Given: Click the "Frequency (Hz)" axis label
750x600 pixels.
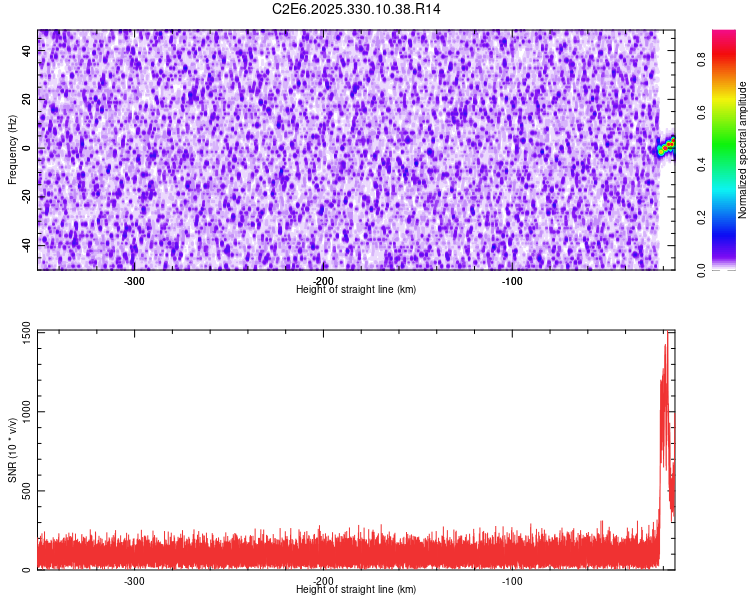Looking at the screenshot, I should [x=12, y=148].
